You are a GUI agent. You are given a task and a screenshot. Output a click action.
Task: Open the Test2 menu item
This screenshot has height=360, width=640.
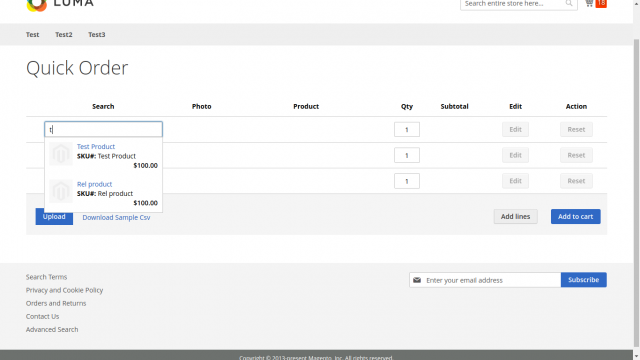pos(64,35)
